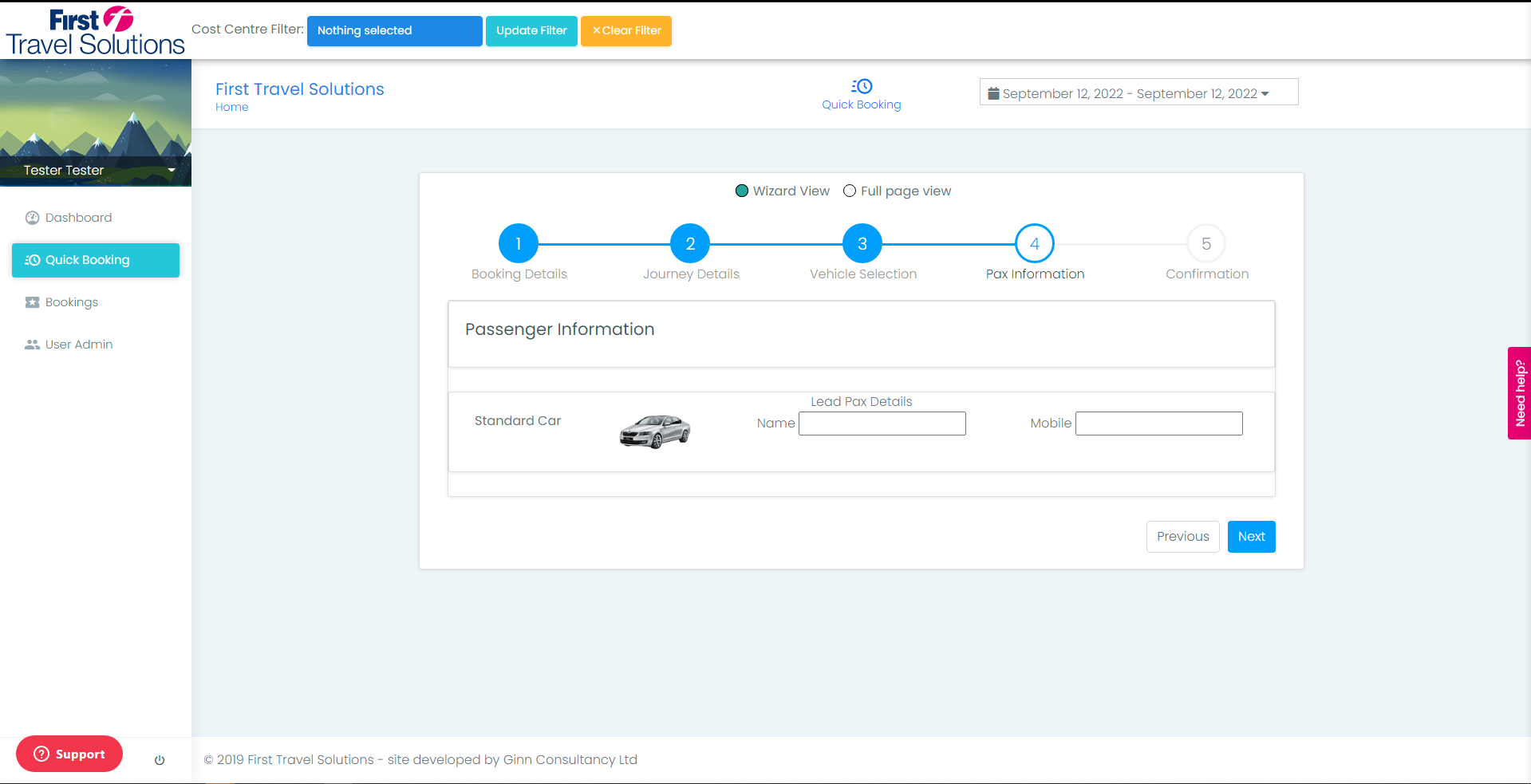1531x784 pixels.
Task: Click the Next button
Action: (x=1252, y=537)
